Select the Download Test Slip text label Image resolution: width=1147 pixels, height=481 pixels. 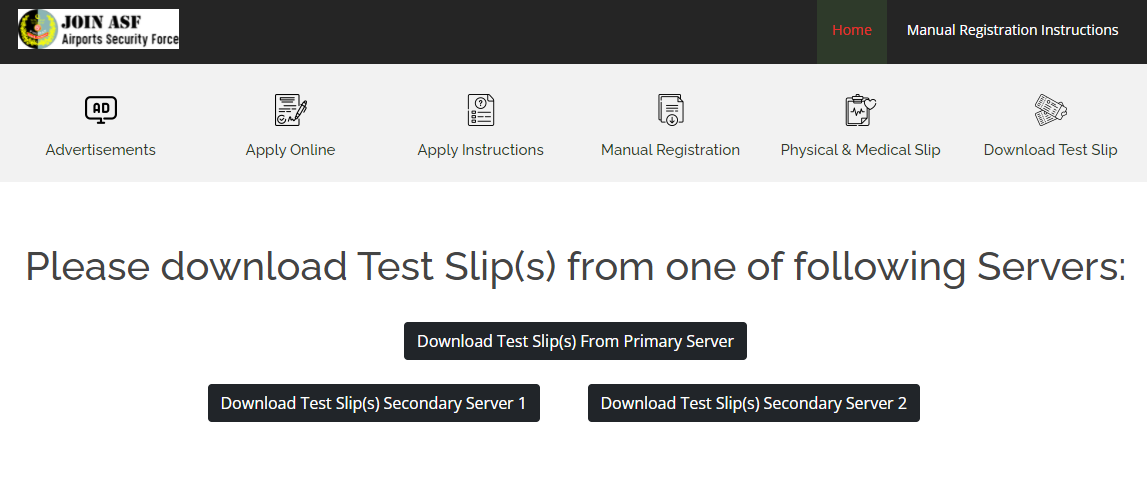[1050, 150]
